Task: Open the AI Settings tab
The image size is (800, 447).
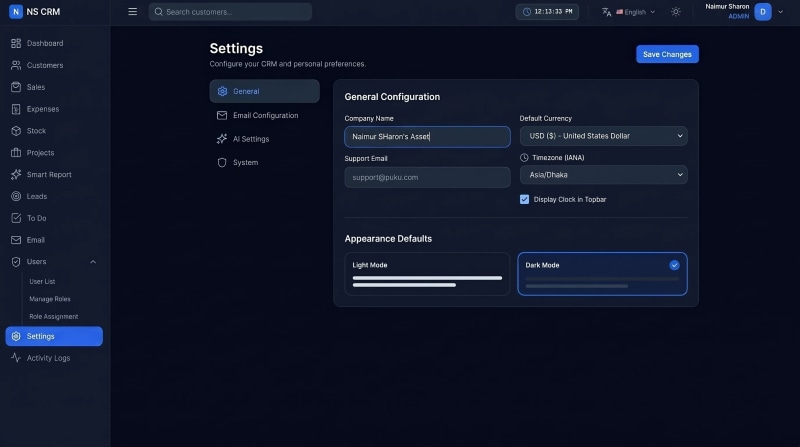Action: pyautogui.click(x=265, y=139)
